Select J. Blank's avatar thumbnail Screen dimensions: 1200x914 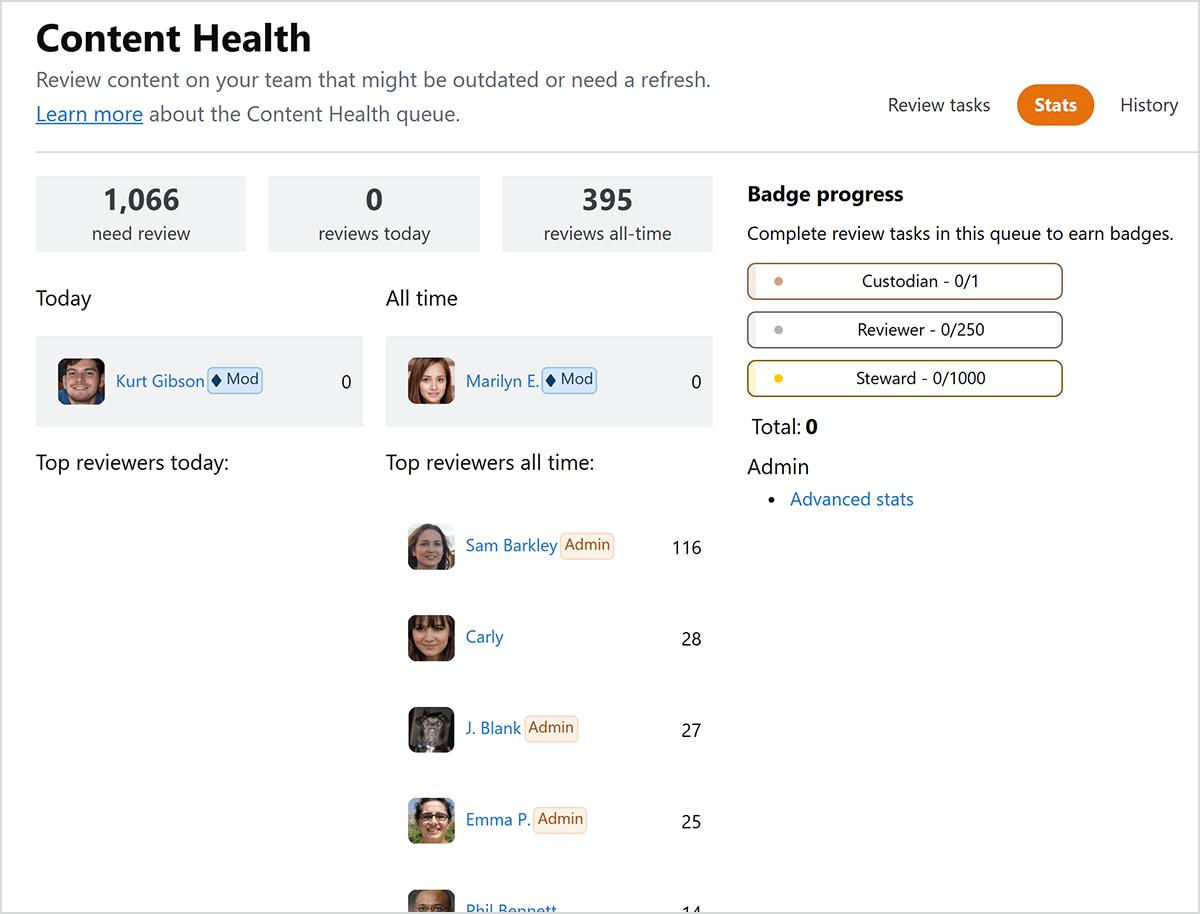[x=431, y=730]
